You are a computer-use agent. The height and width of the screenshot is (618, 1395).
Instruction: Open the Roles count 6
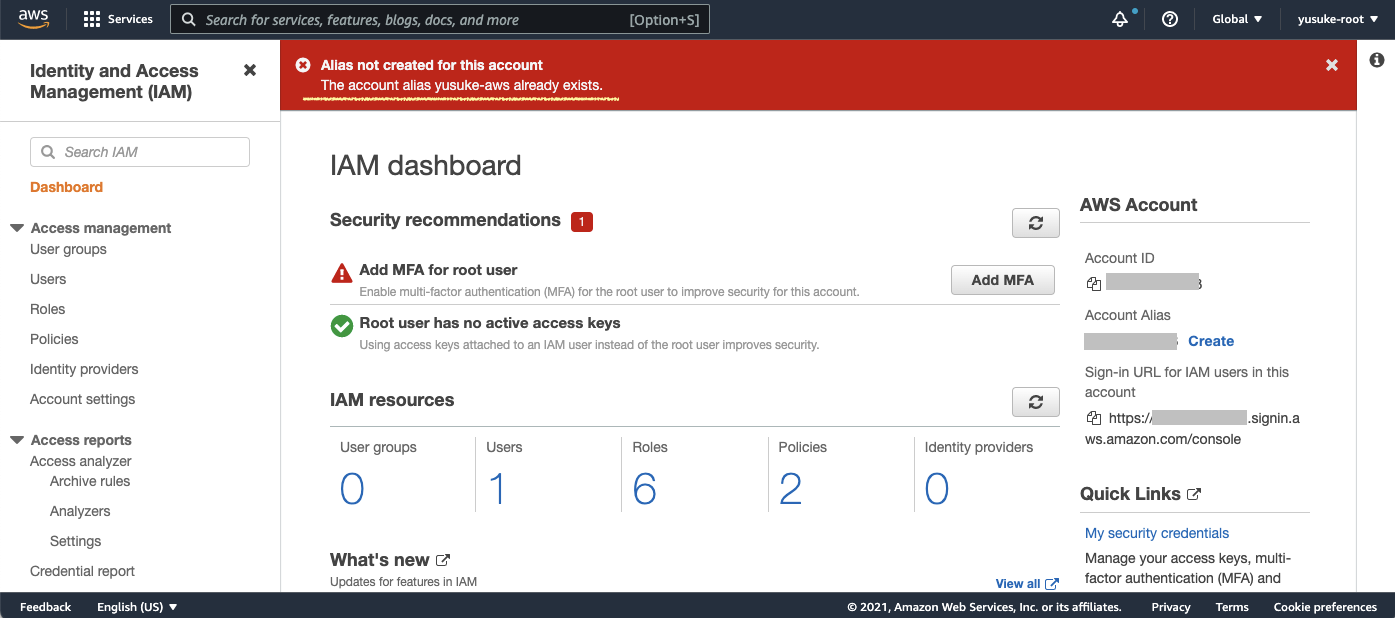[x=645, y=489]
